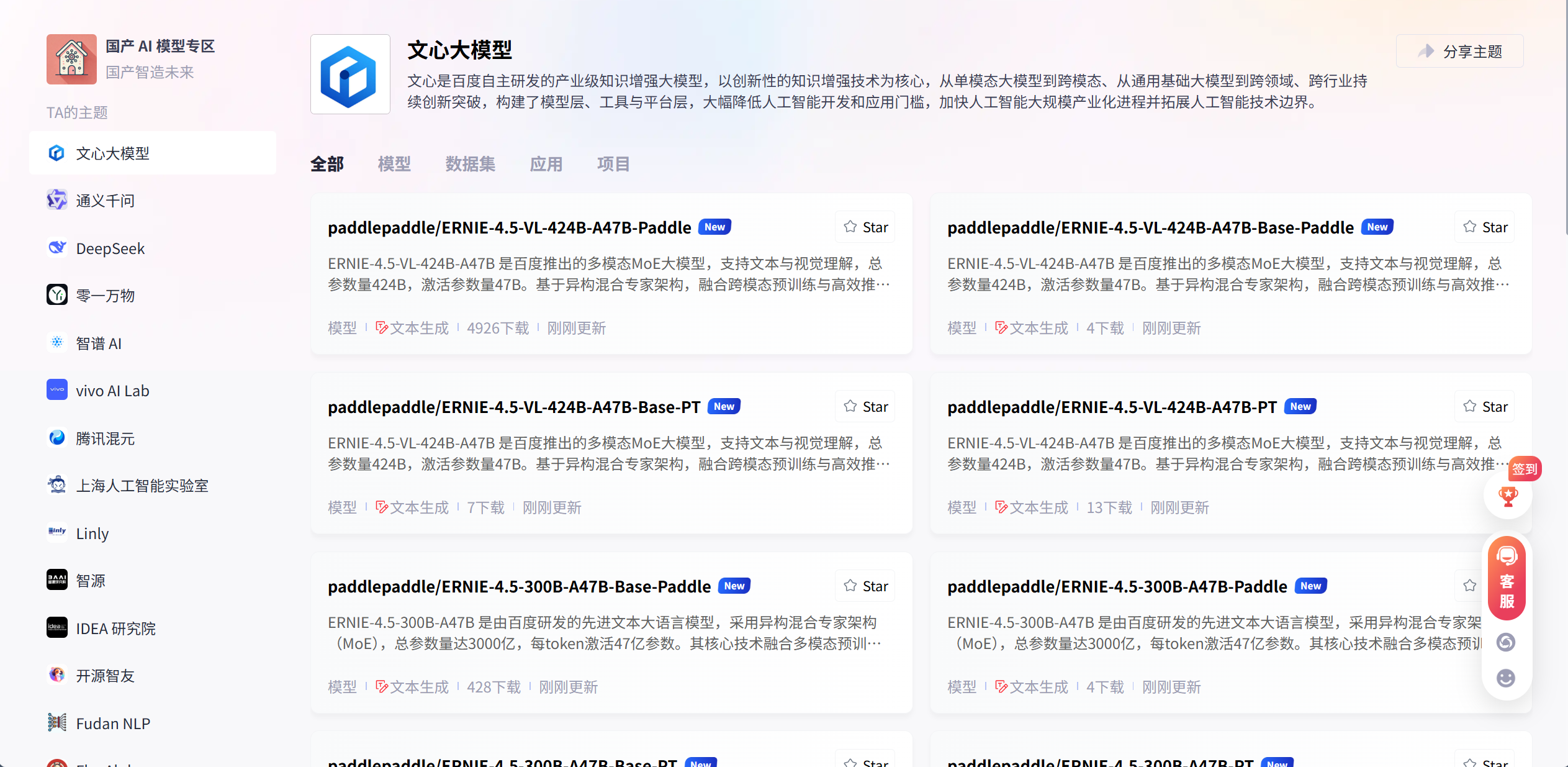Click the 4926下载 download count
This screenshot has height=767, width=1568.
(x=498, y=327)
